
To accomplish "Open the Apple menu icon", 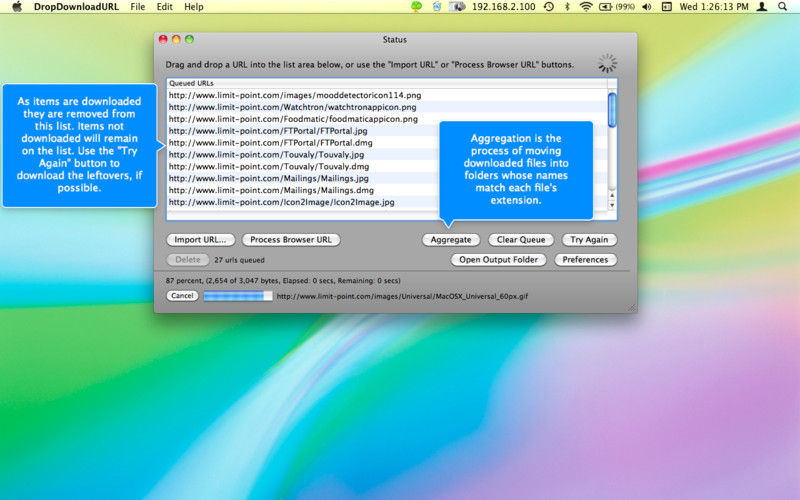I will (x=17, y=7).
